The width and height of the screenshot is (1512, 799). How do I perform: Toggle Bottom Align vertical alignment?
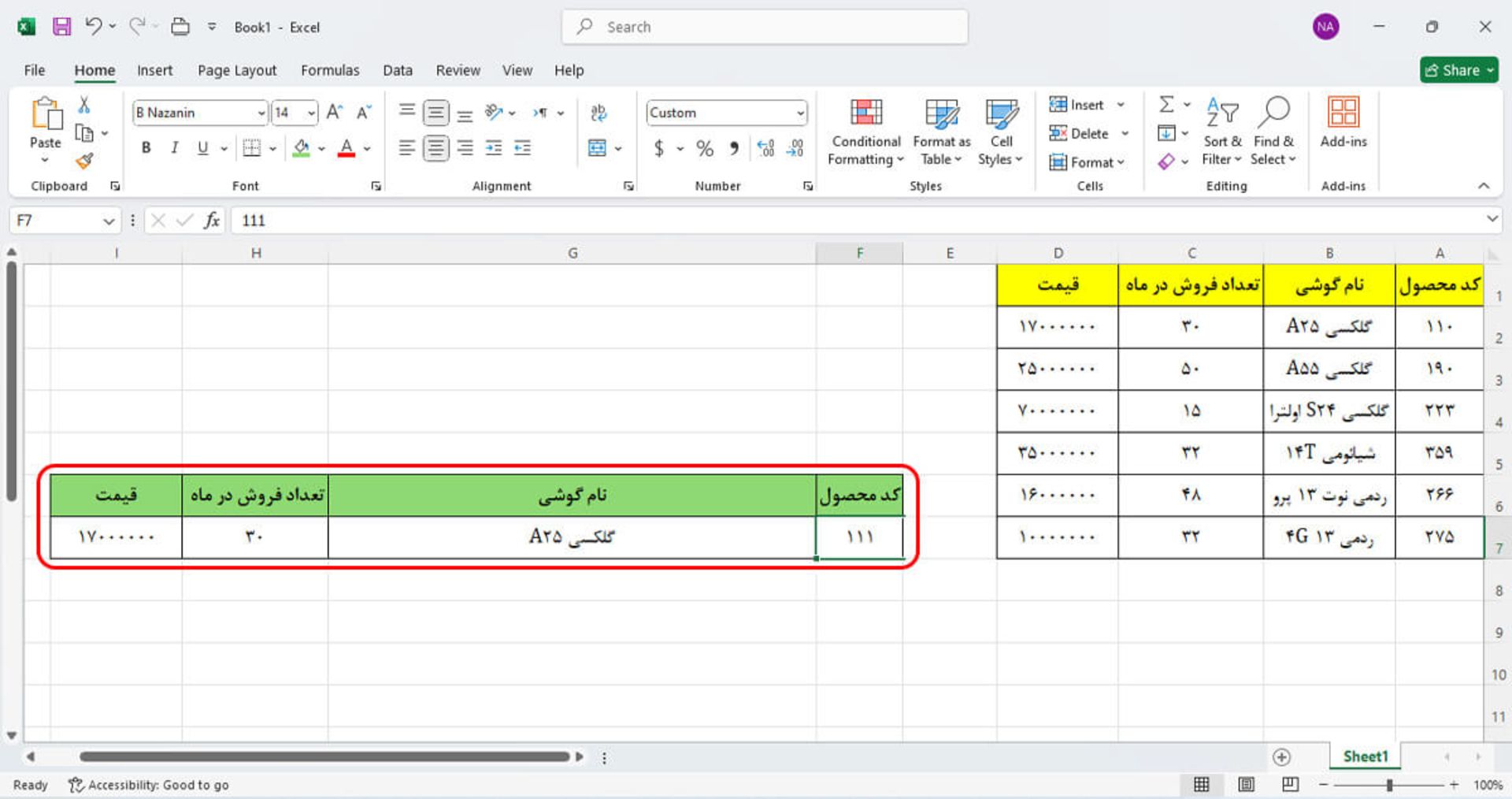click(x=465, y=113)
